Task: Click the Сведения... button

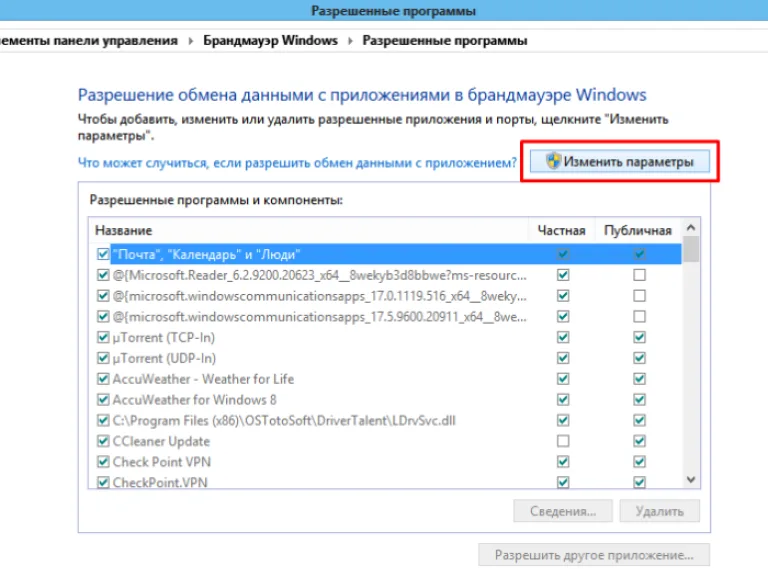Action: click(x=563, y=511)
